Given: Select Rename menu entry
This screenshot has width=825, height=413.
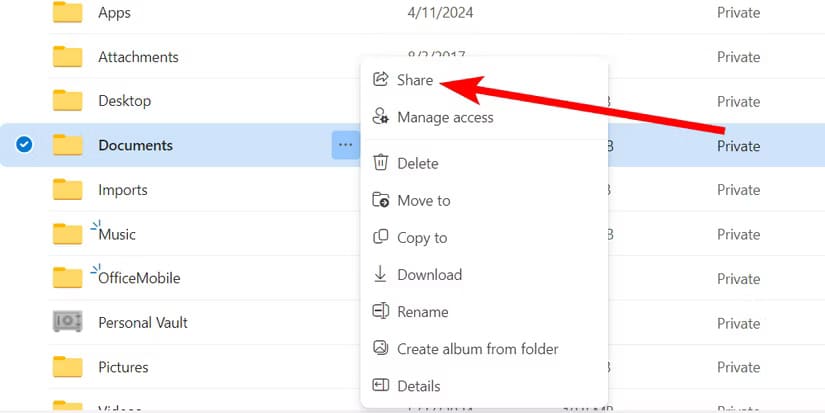Looking at the screenshot, I should [484, 312].
